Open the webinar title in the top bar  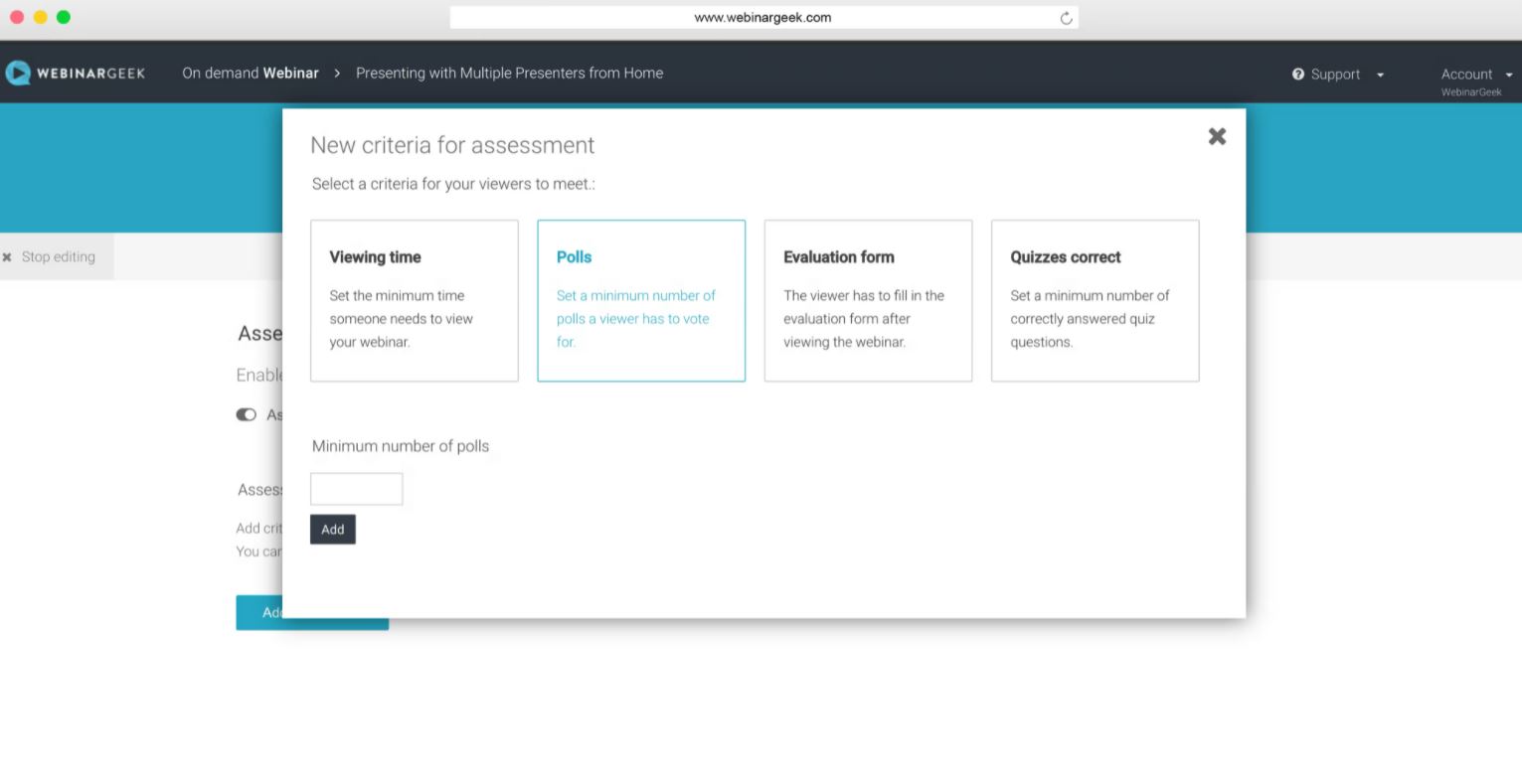coord(509,73)
